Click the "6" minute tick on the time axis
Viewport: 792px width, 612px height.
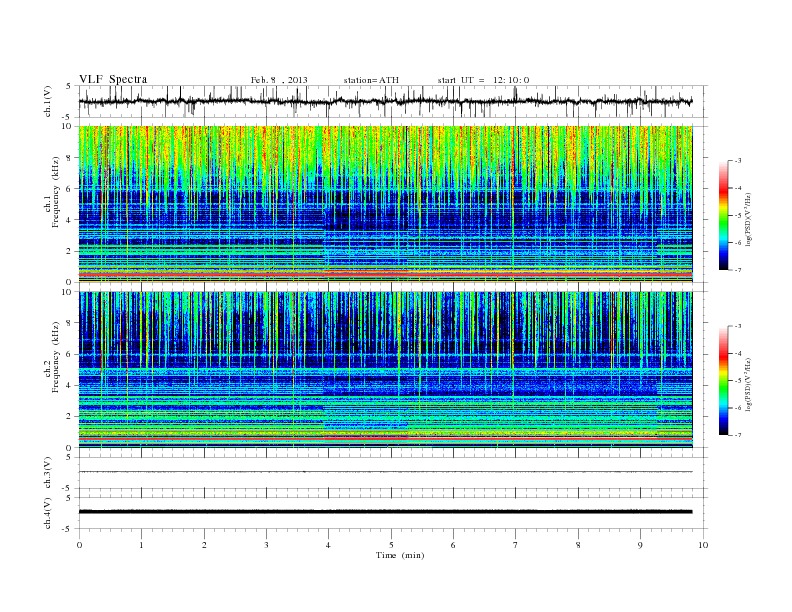point(454,545)
